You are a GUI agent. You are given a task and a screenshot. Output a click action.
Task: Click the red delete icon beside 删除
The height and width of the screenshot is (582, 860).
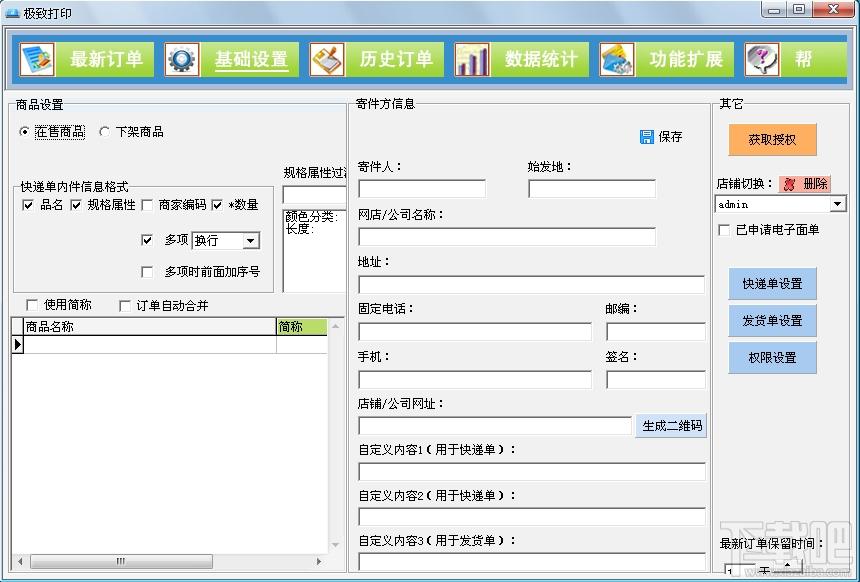(789, 184)
